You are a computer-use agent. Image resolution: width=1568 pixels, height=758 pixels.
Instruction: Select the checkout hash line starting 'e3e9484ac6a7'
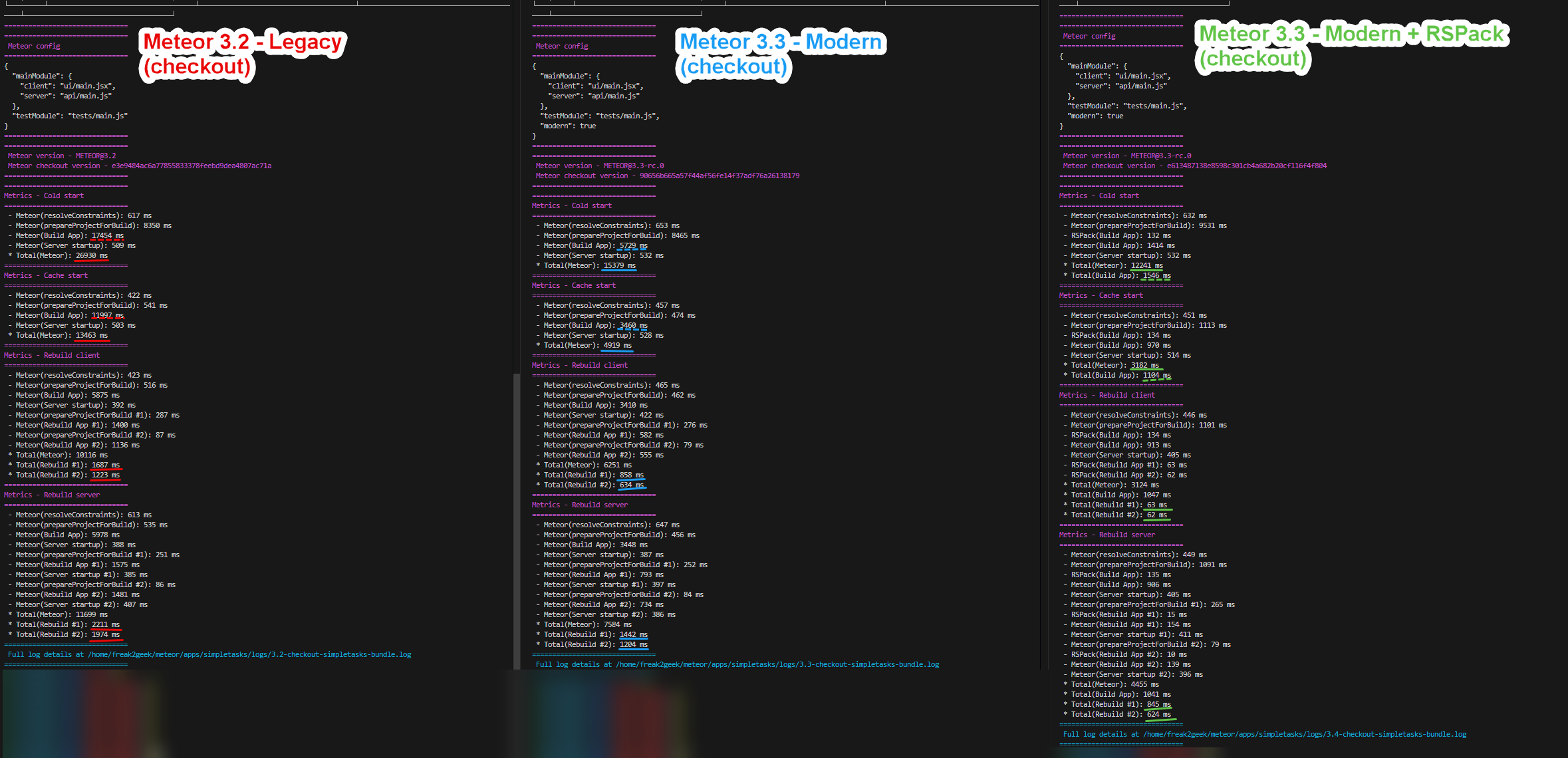coord(140,166)
